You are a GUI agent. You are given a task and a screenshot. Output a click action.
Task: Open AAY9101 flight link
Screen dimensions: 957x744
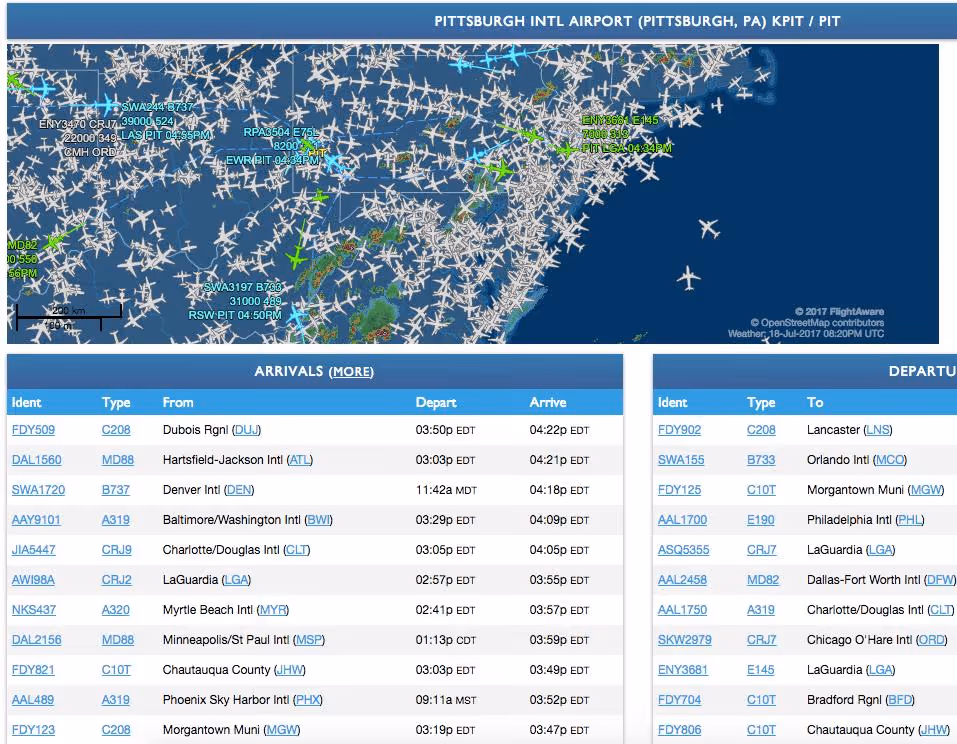(36, 519)
